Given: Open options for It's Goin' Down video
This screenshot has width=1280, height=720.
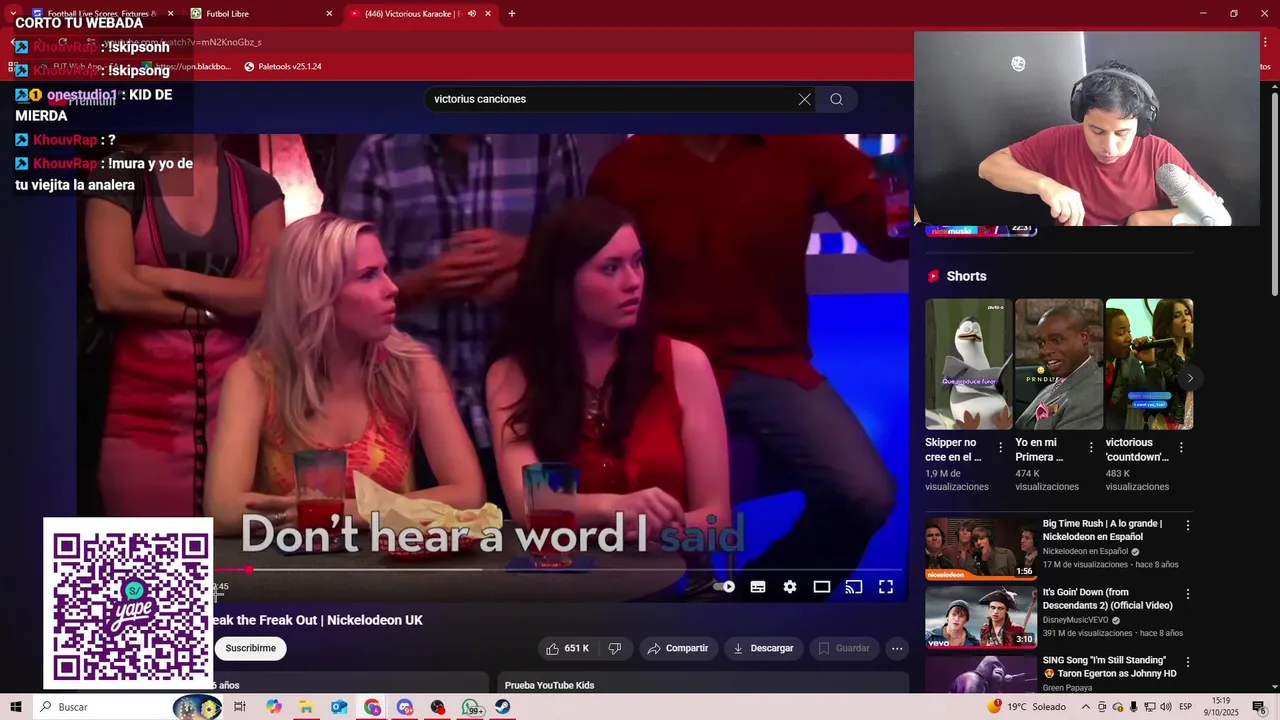Looking at the screenshot, I should click(x=1188, y=593).
